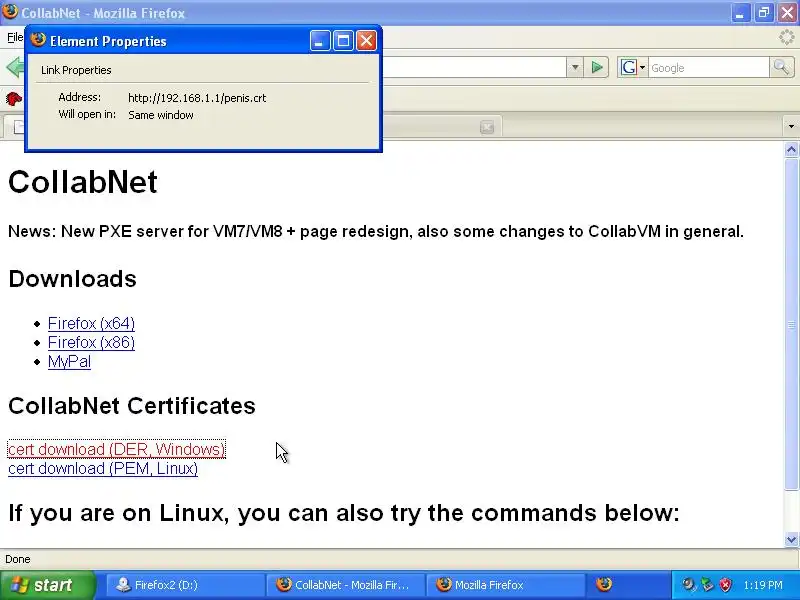
Task: Open the address bar history dropdown arrow
Action: 575,67
